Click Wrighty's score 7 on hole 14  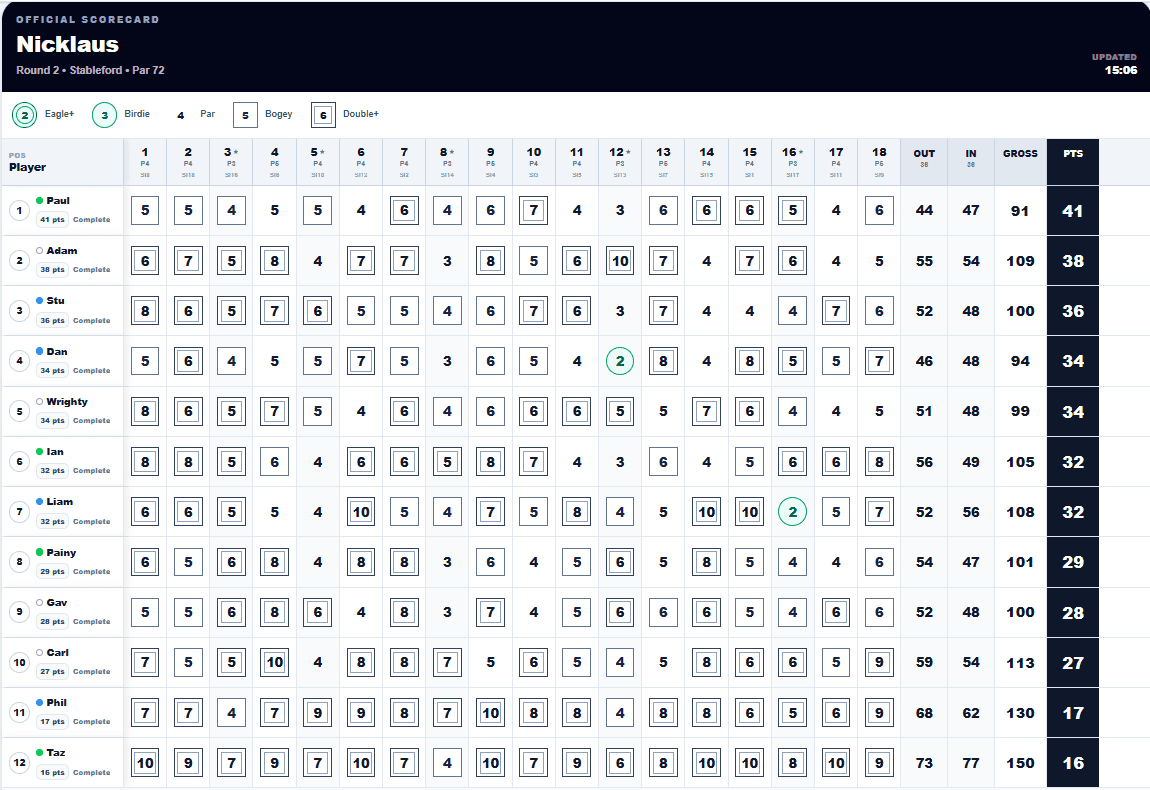tap(706, 412)
